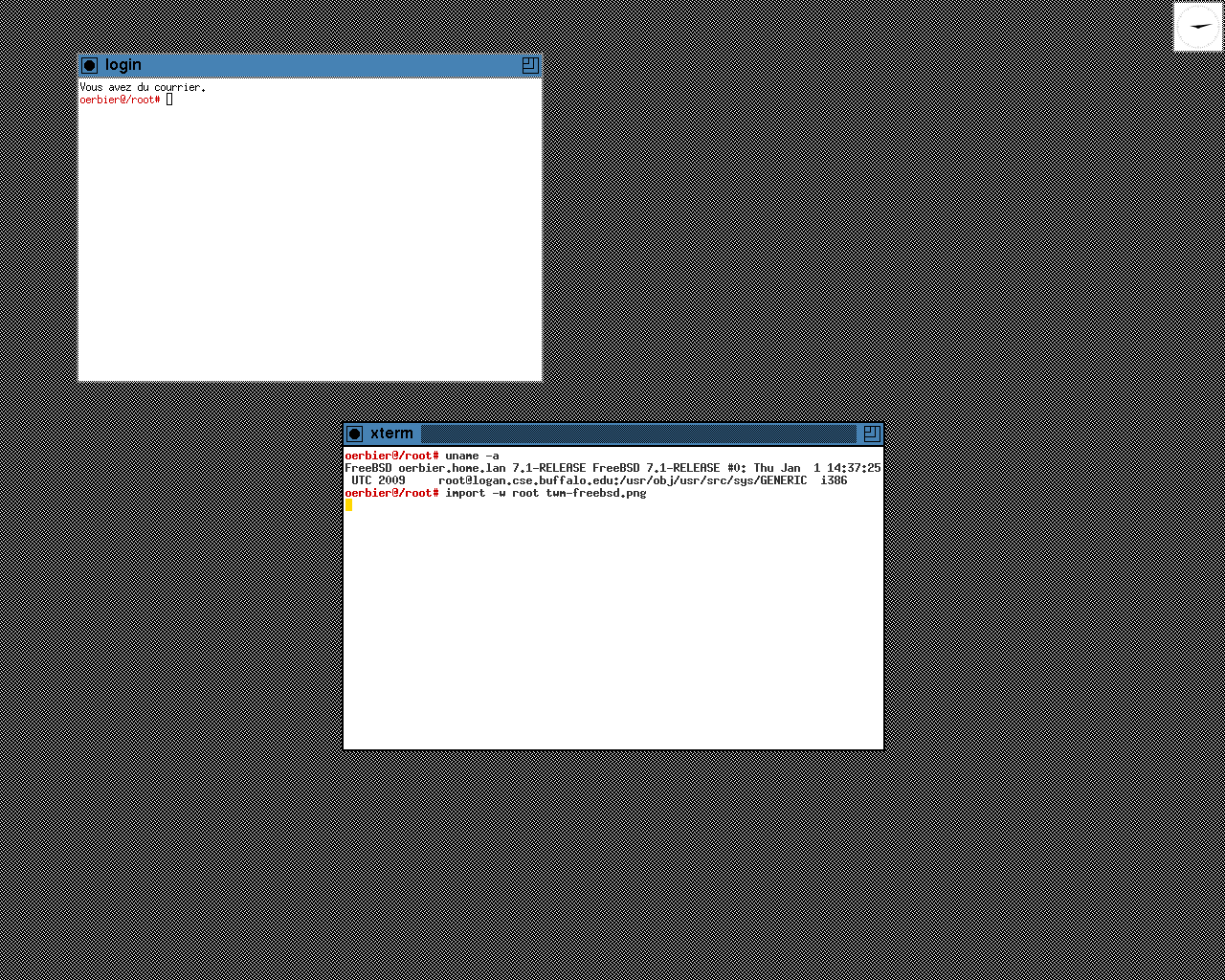Iconify the xterm window using its titlebar dot
The image size is (1225, 980).
coord(354,434)
